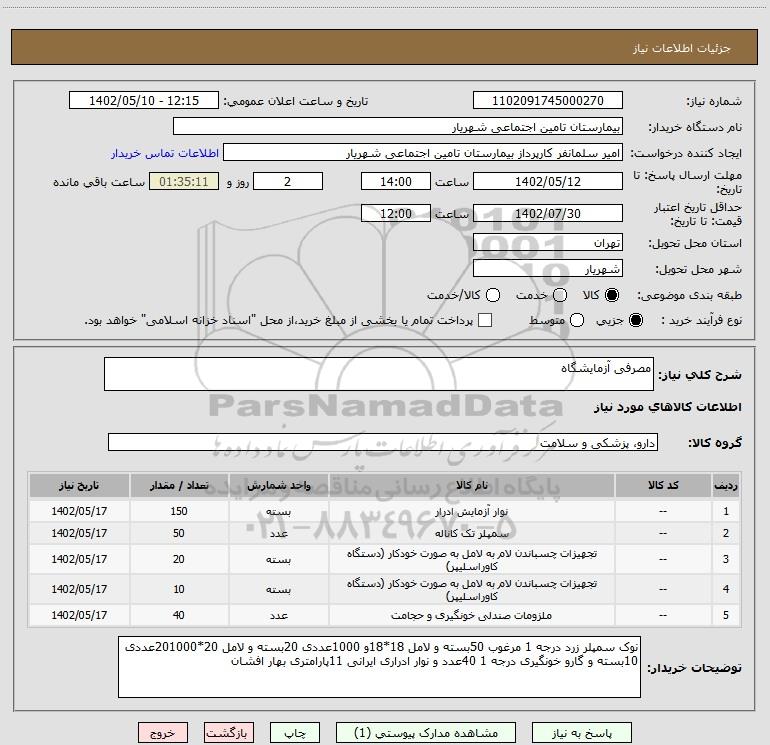Image resolution: width=770 pixels, height=745 pixels.
Task: Click unit بسته in row 1
Action: coord(278,512)
